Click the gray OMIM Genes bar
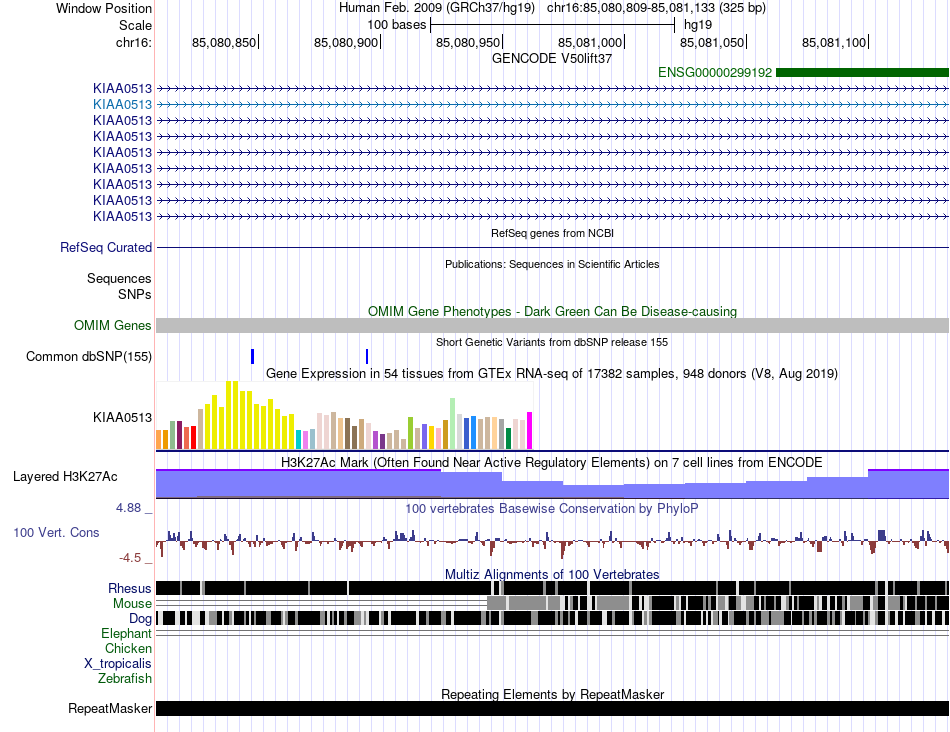Screen dimensions: 950x732 point(552,325)
